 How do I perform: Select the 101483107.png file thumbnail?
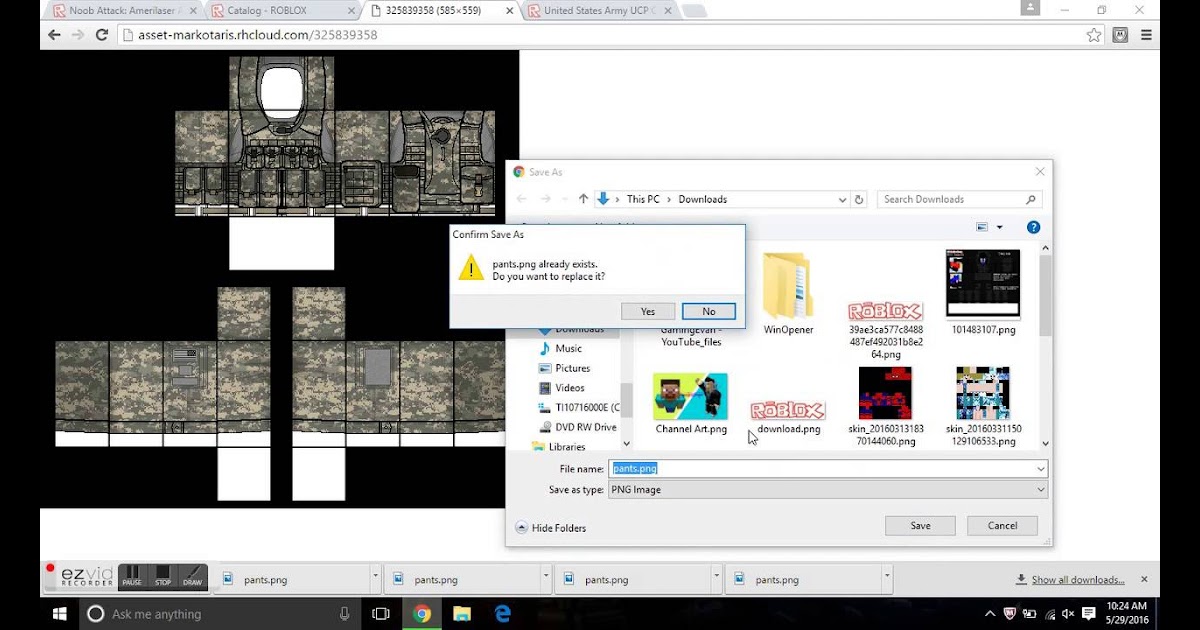pyautogui.click(x=983, y=292)
